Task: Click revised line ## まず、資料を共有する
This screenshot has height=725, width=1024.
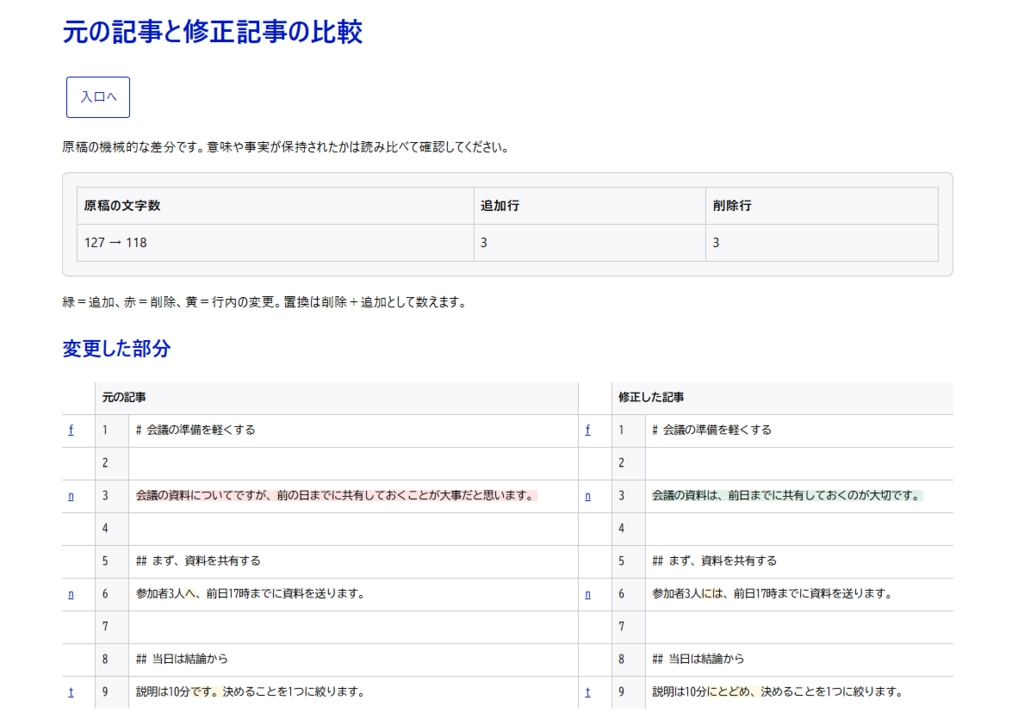Action: pyautogui.click(x=714, y=561)
